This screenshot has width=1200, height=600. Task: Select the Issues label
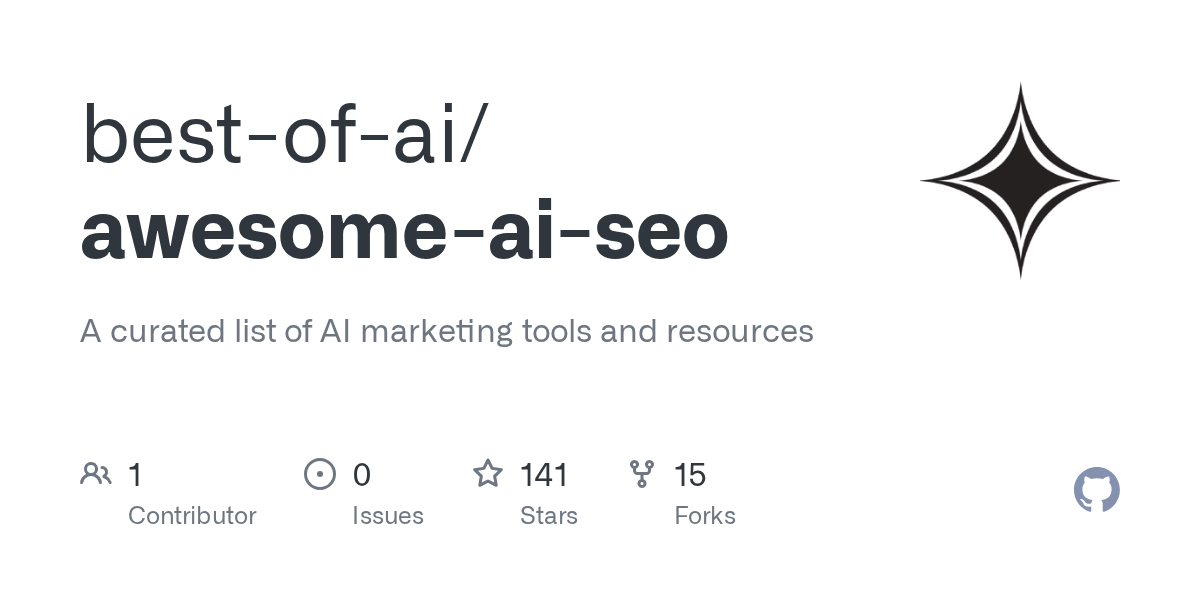(x=388, y=516)
